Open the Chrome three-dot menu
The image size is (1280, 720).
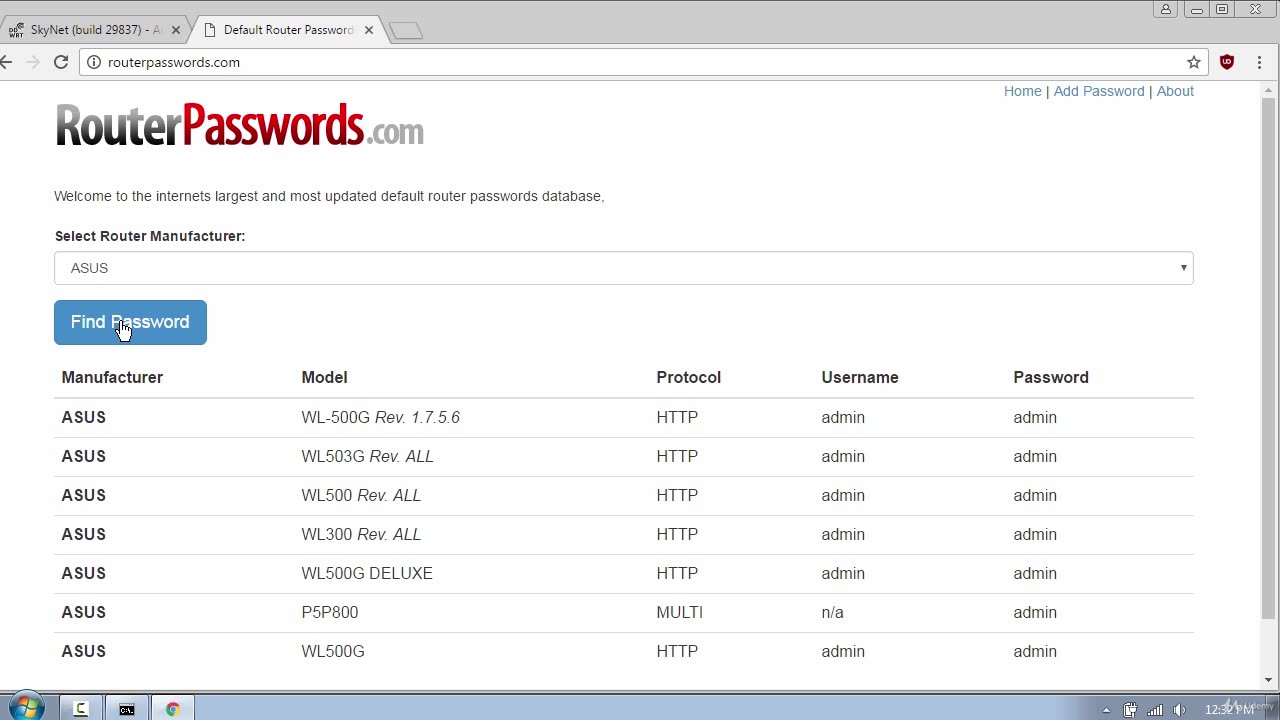[x=1259, y=62]
